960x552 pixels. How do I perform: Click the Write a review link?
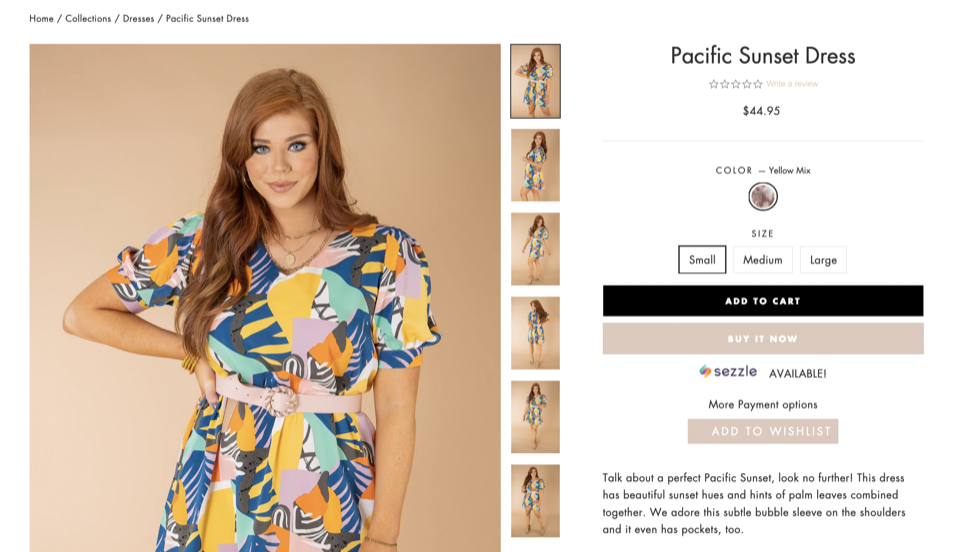(x=792, y=84)
